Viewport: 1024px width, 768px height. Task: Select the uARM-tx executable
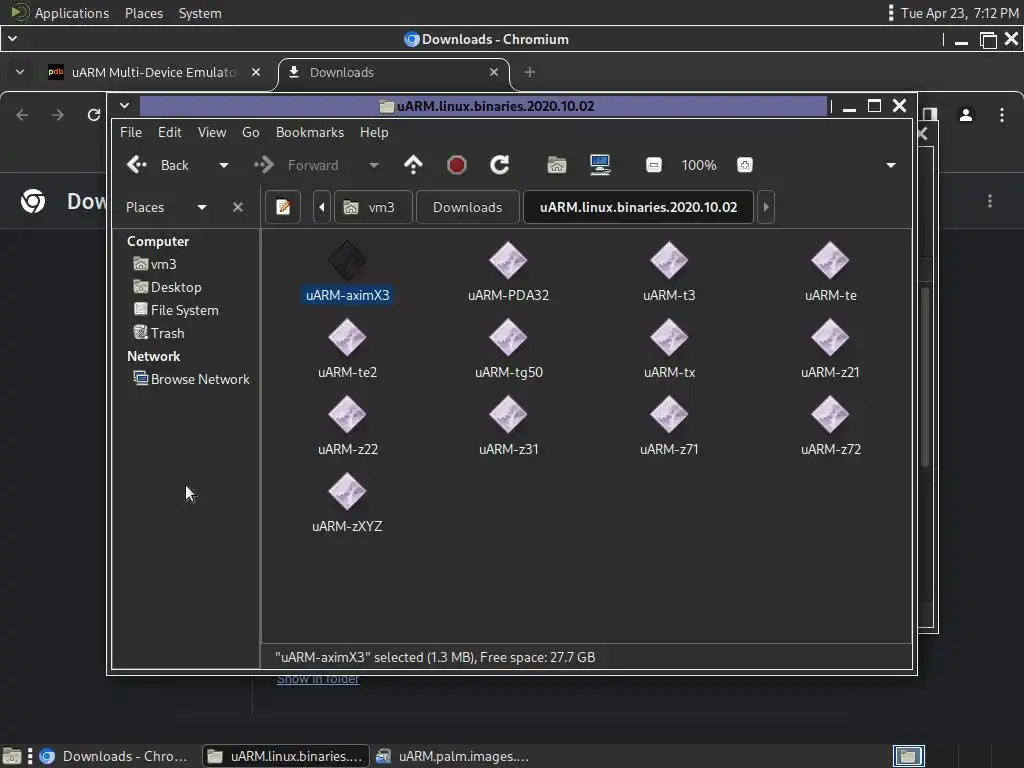point(669,338)
